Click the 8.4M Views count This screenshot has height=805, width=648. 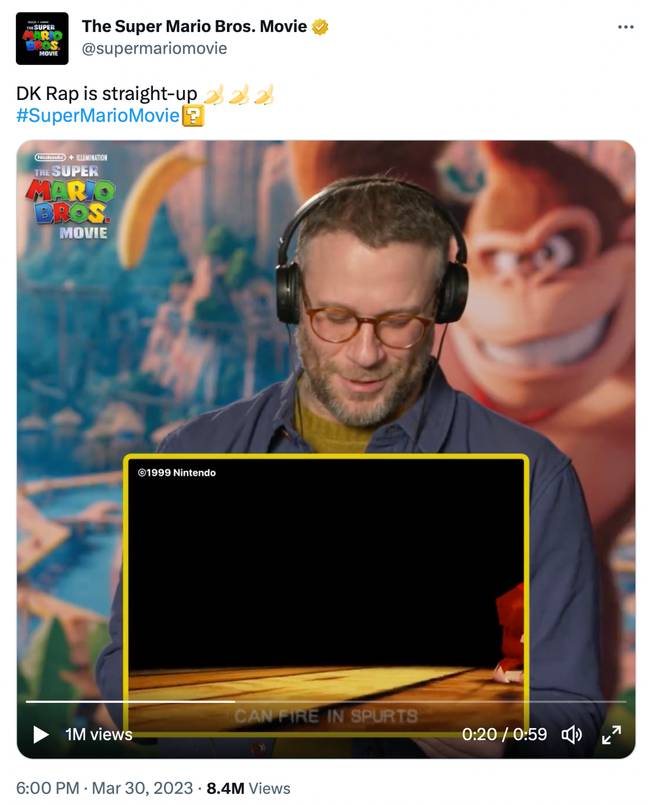pos(249,788)
